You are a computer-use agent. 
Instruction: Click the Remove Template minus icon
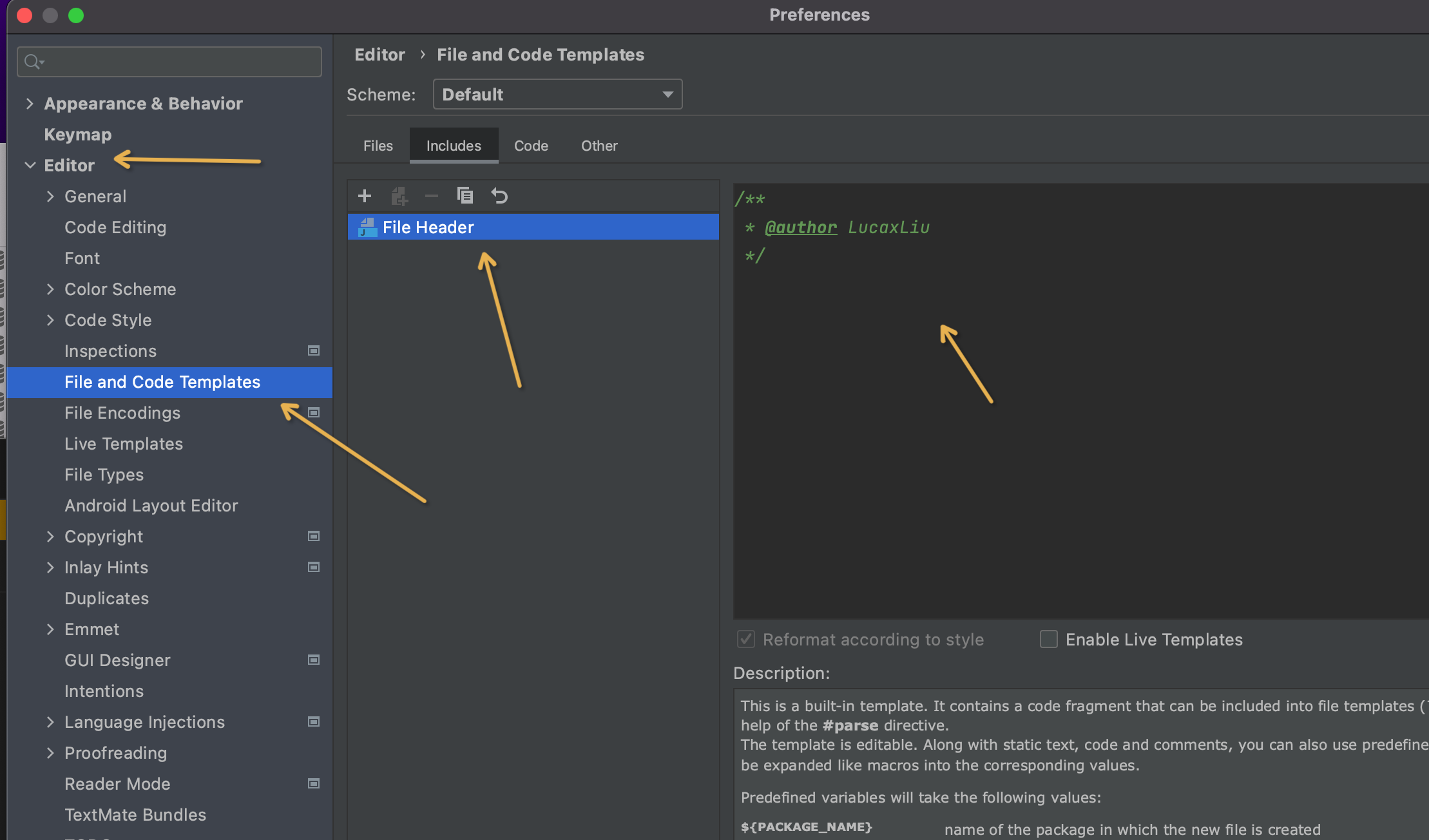[x=431, y=196]
